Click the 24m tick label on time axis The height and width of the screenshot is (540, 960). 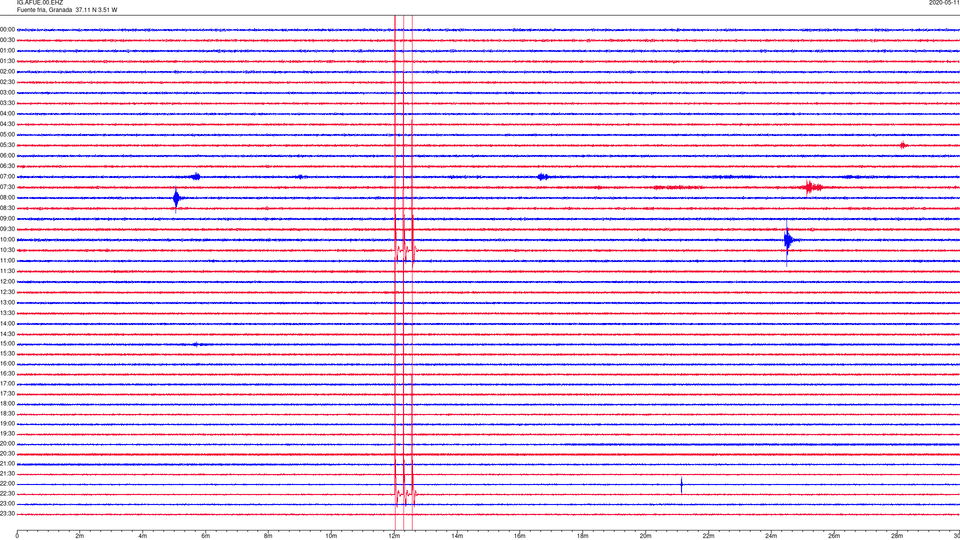[x=771, y=536]
